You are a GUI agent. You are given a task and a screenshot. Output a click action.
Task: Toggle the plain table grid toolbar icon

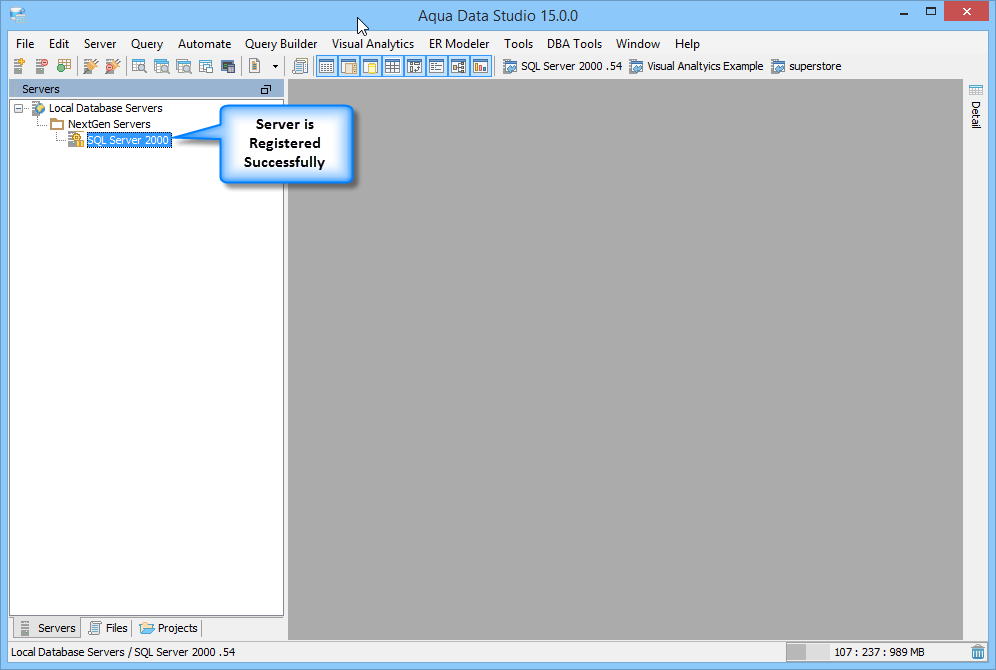(393, 66)
